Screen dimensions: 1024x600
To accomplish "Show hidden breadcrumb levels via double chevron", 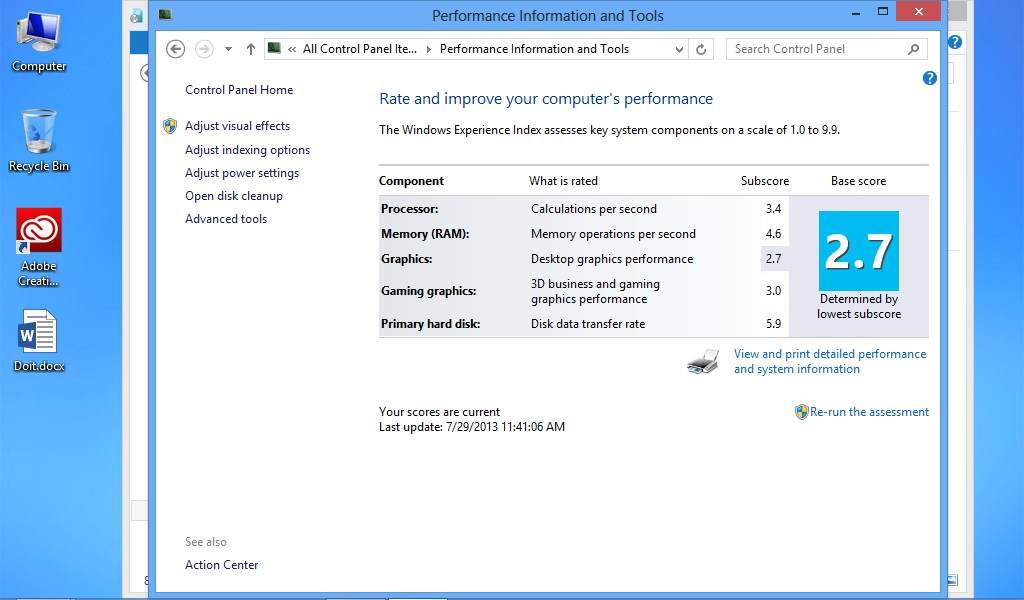I will [x=292, y=49].
